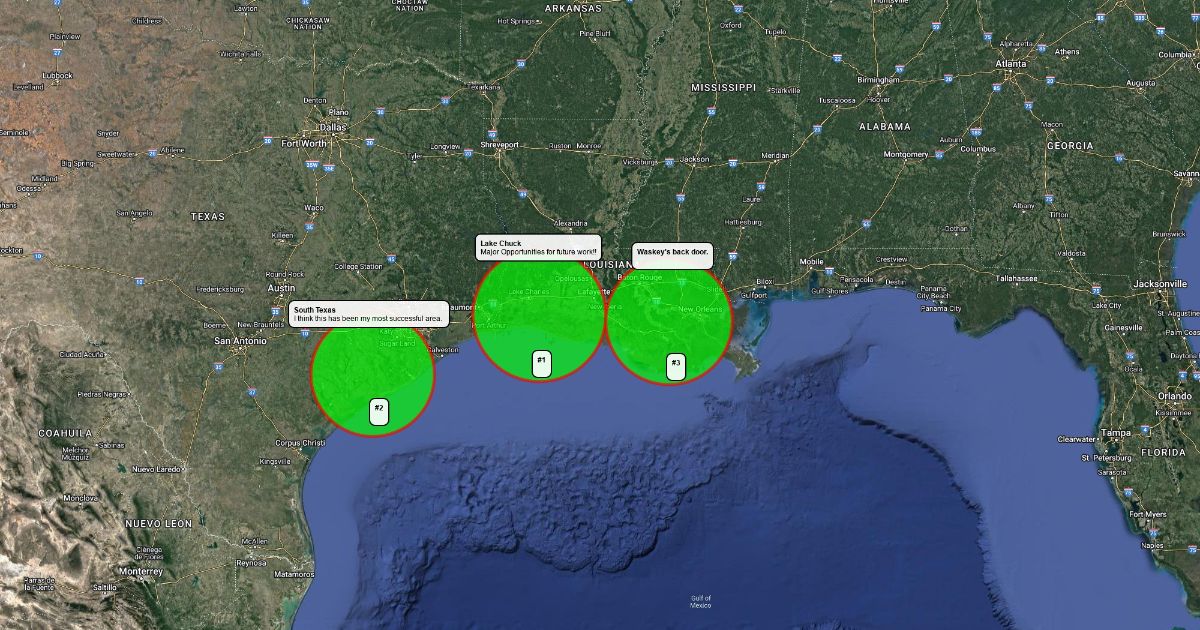Click the Austin city label
The width and height of the screenshot is (1200, 630).
pos(281,288)
